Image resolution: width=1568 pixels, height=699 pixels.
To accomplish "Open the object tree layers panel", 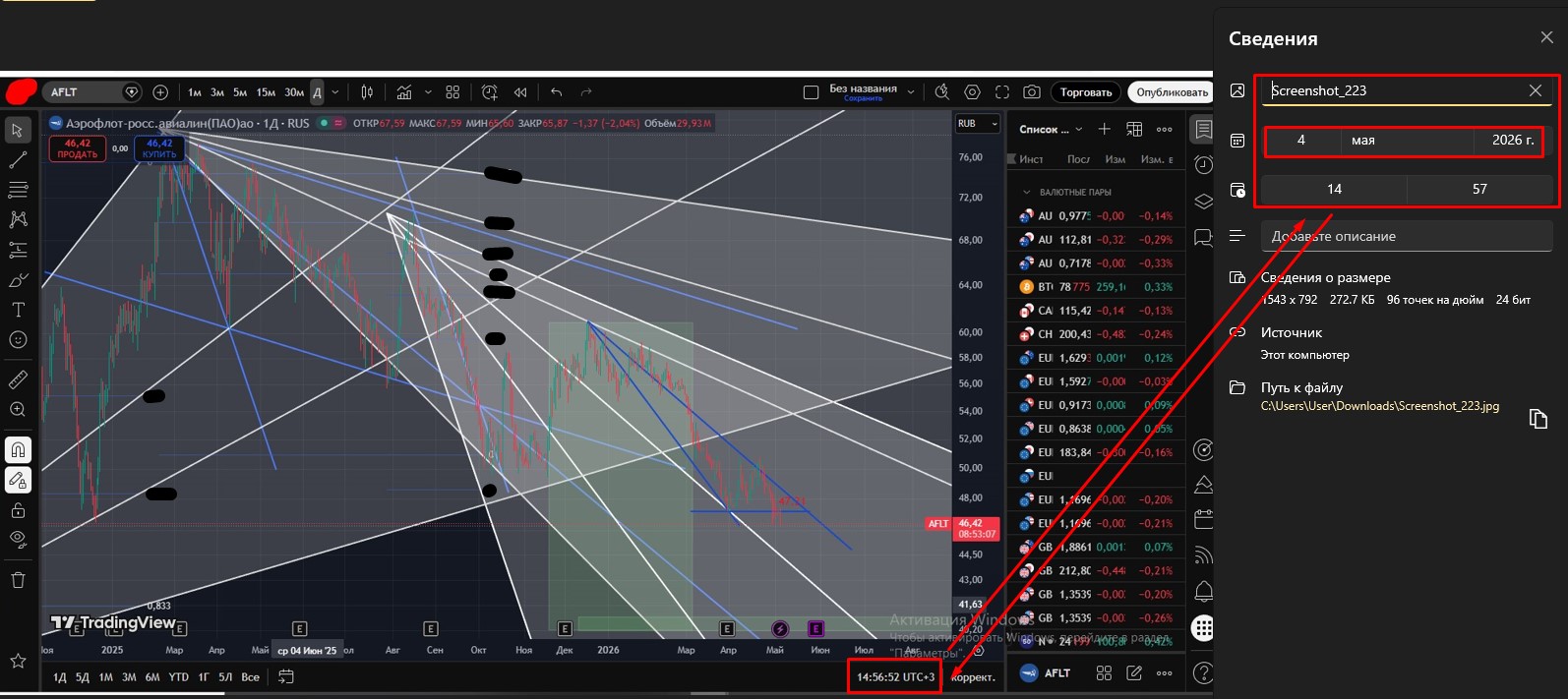I will coord(1203,201).
